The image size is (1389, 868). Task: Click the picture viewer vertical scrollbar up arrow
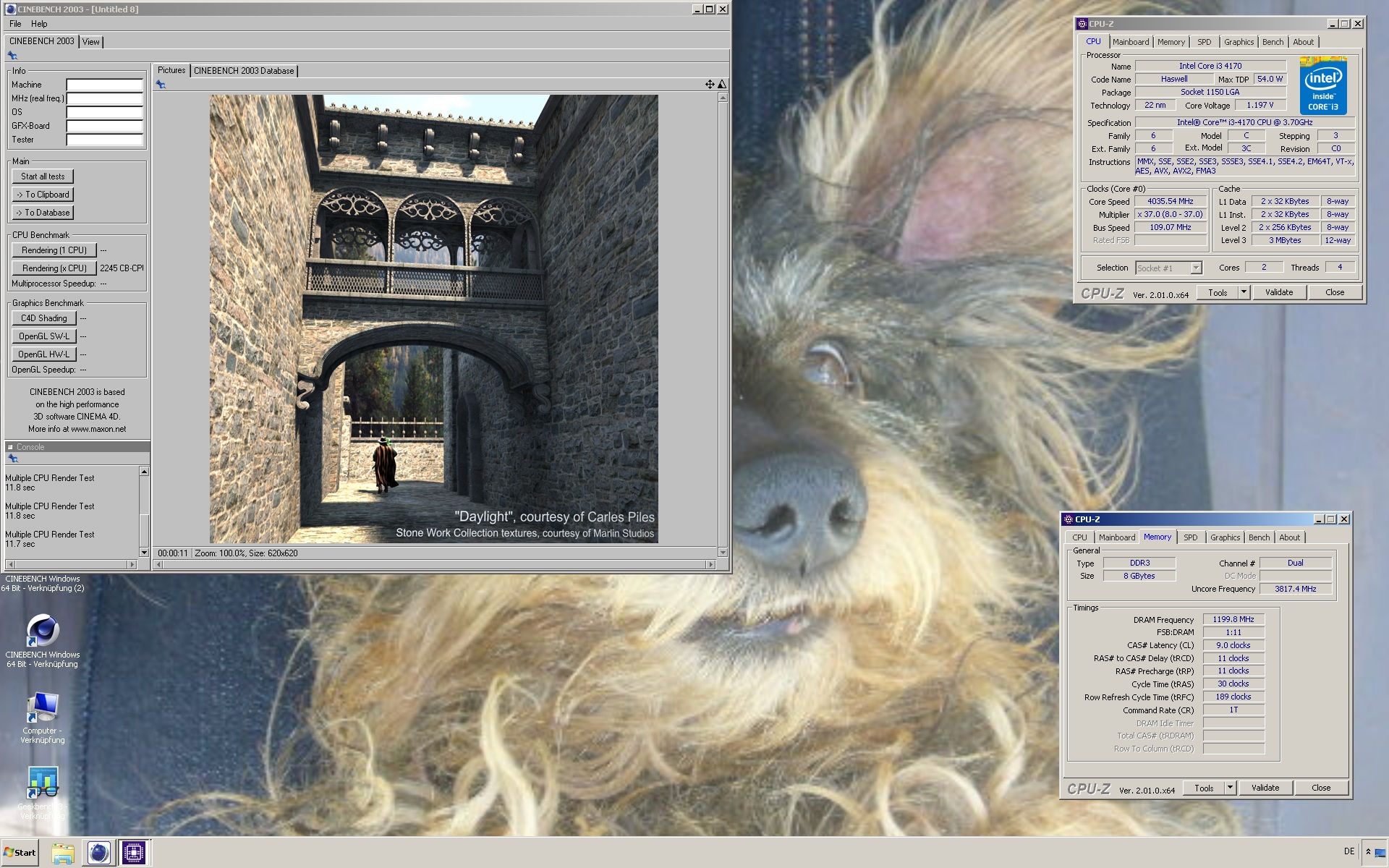point(722,98)
